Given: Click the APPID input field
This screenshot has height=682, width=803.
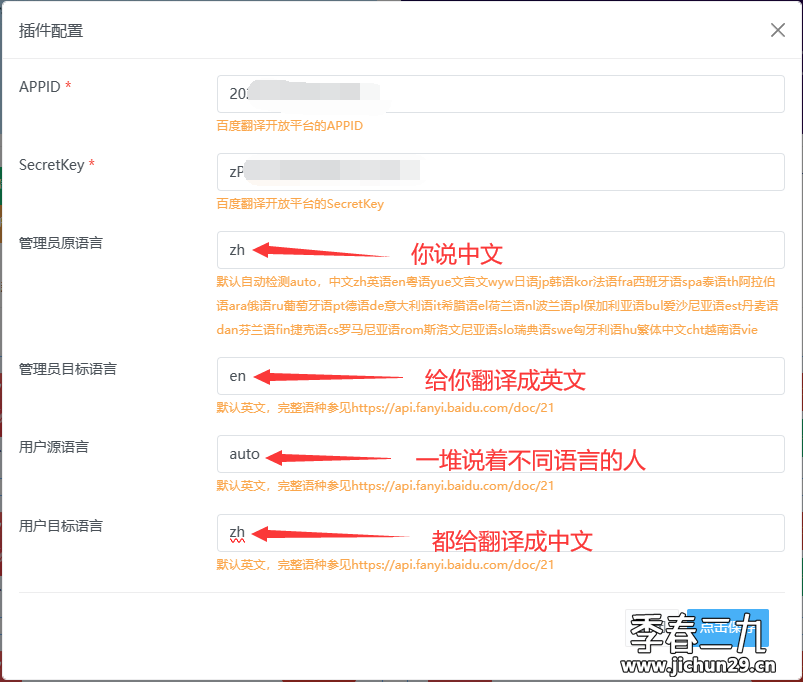Looking at the screenshot, I should (x=500, y=94).
